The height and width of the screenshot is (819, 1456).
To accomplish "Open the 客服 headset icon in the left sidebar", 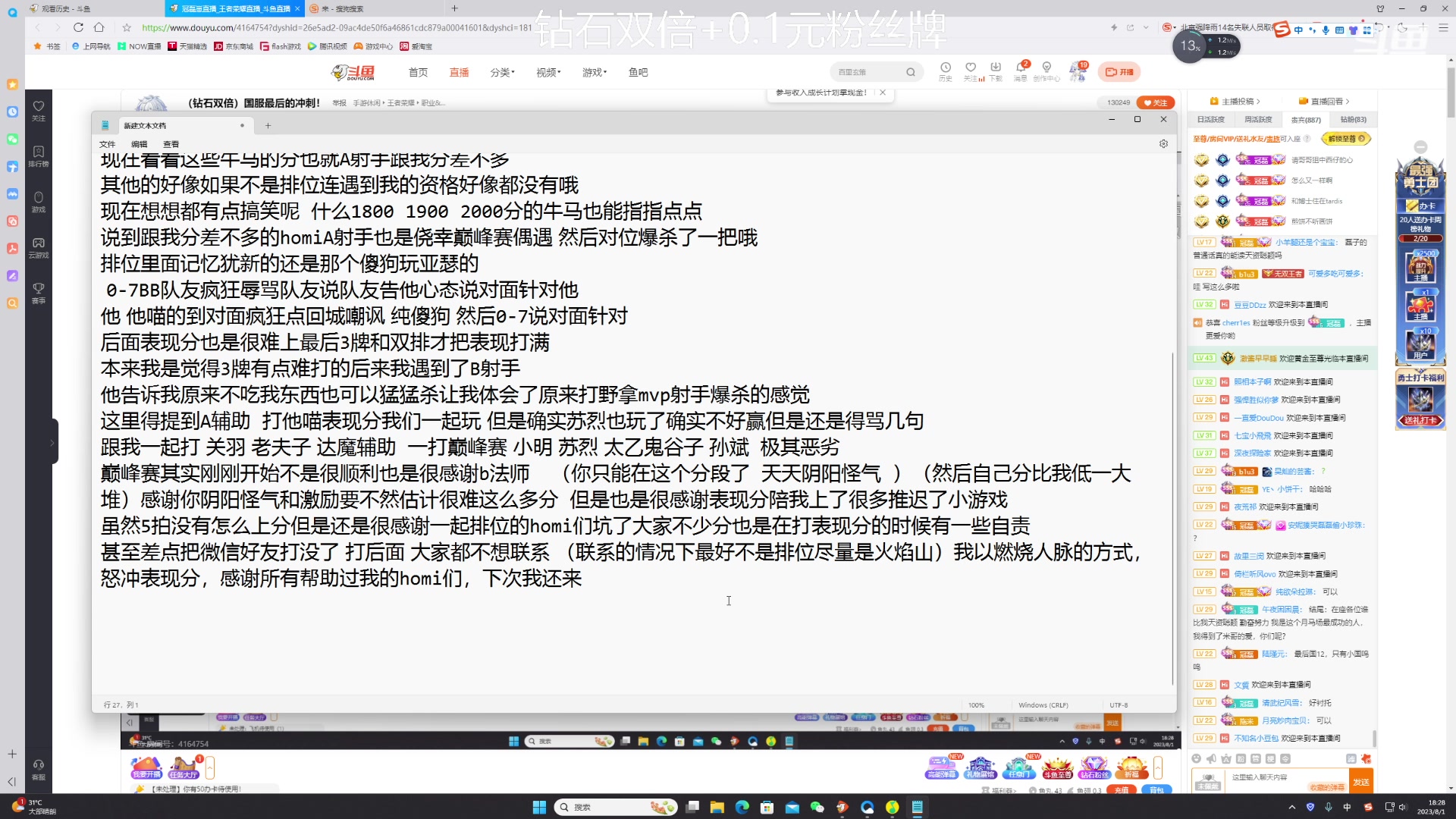I will point(39,769).
